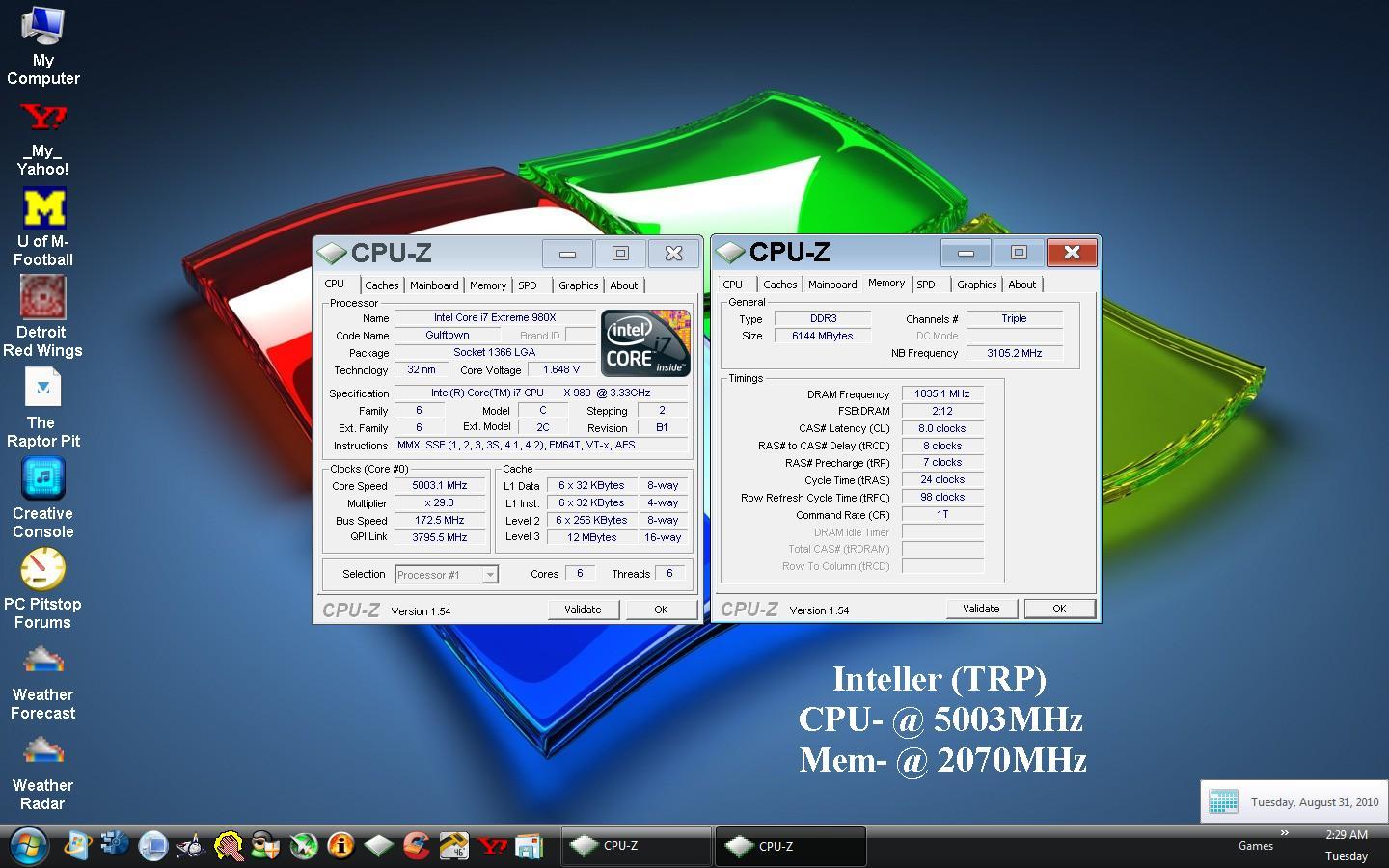Click the satellite quick launch icon

click(x=190, y=846)
